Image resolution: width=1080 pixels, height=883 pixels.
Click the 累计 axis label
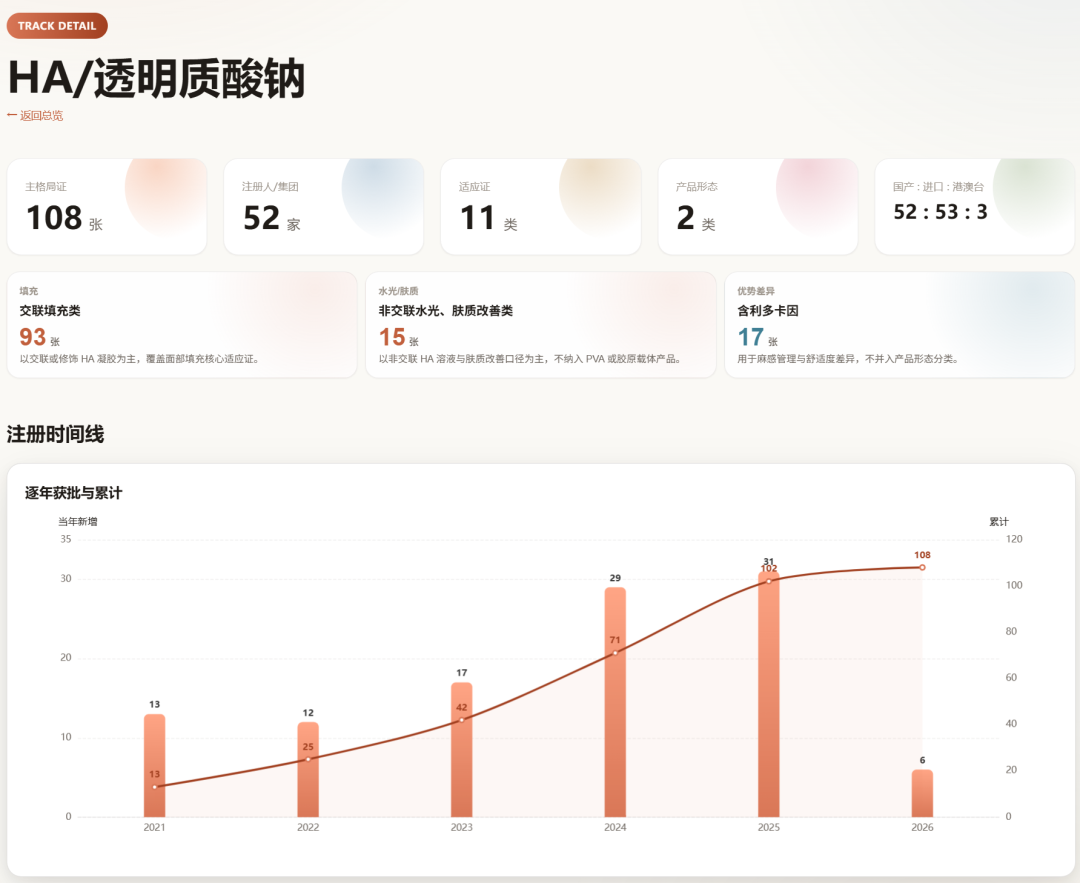click(999, 522)
